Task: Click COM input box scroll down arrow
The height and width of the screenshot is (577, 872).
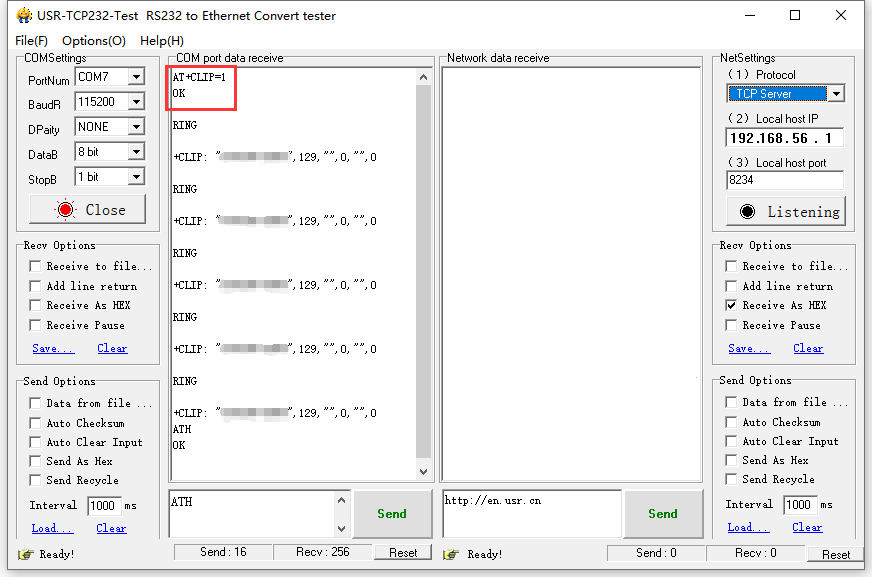Action: (341, 528)
